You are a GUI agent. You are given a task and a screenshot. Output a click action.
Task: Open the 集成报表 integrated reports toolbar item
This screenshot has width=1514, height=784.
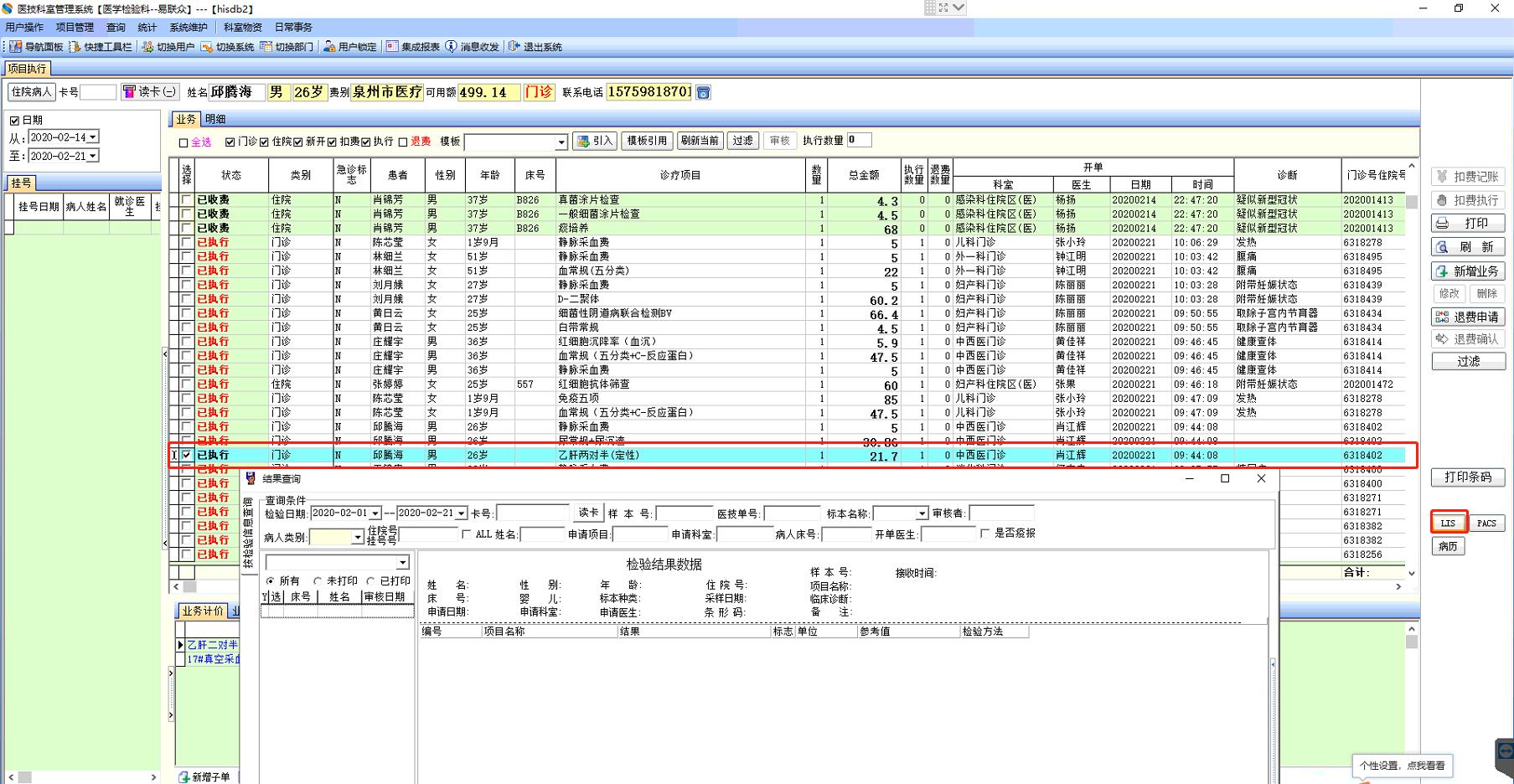tap(413, 47)
